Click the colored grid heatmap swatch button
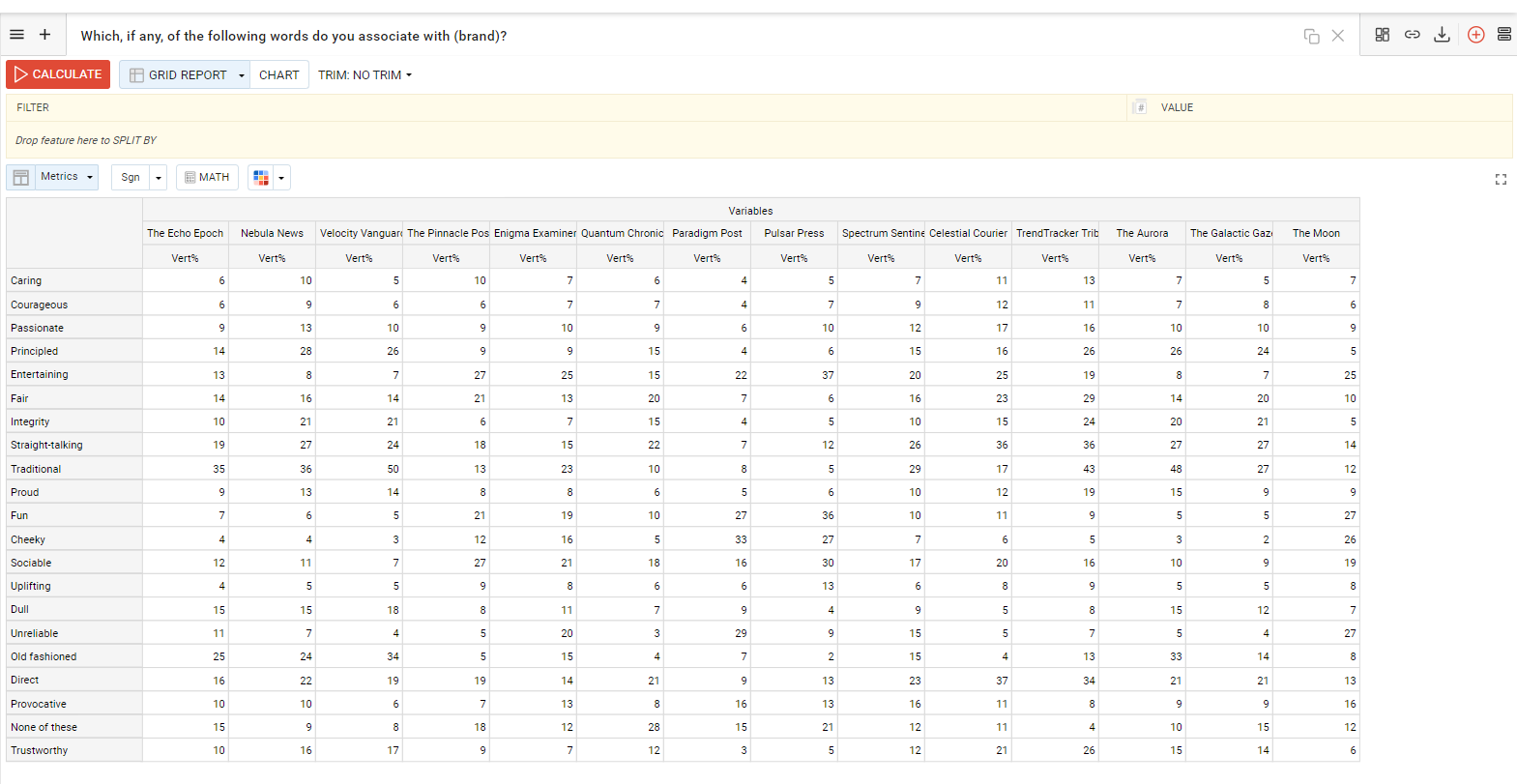This screenshot has height=784, width=1517. (261, 178)
